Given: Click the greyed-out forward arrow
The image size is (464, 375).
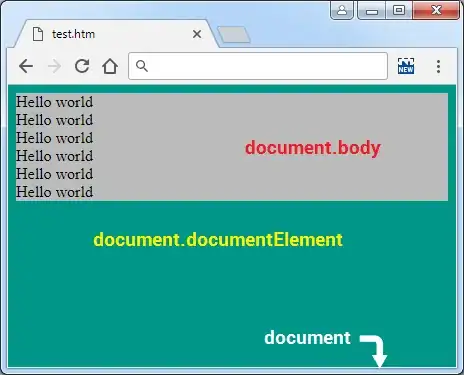Looking at the screenshot, I should (54, 66).
